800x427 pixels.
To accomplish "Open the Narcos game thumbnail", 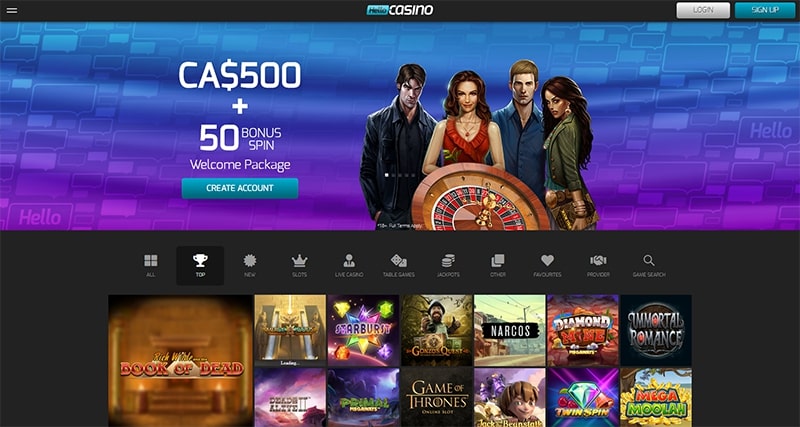I will coord(510,330).
